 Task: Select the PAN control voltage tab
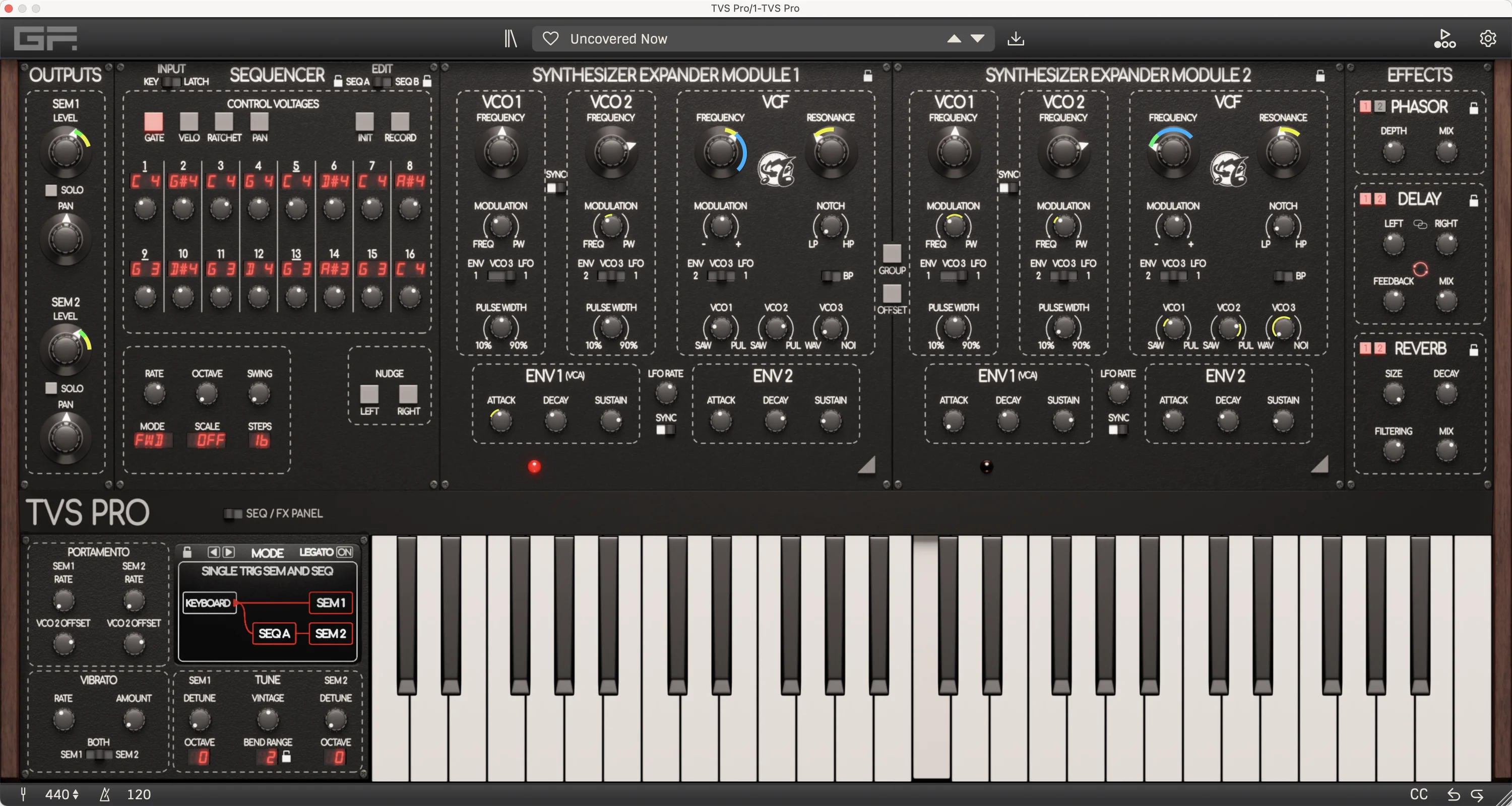pos(260,121)
